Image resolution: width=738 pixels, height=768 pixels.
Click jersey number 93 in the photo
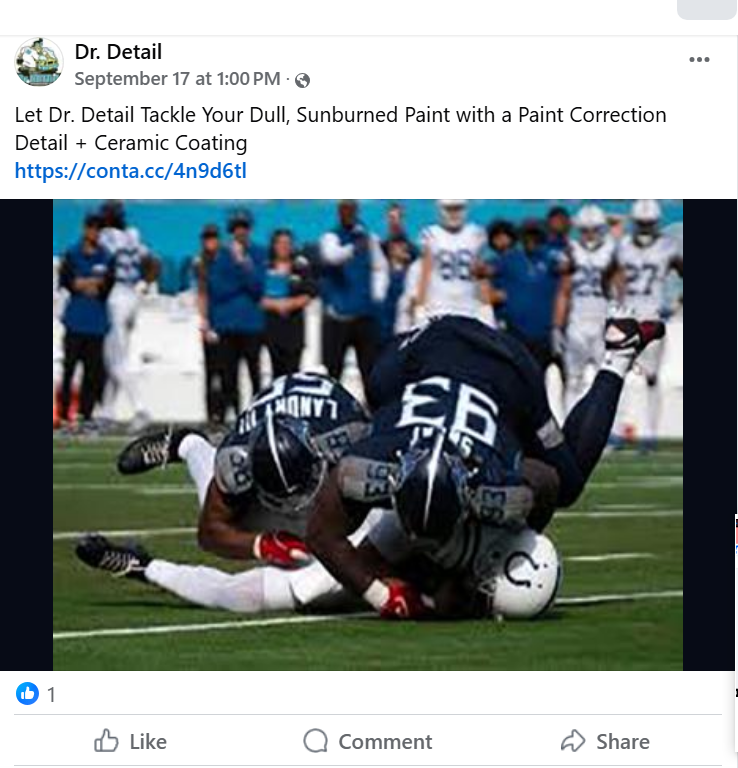448,409
